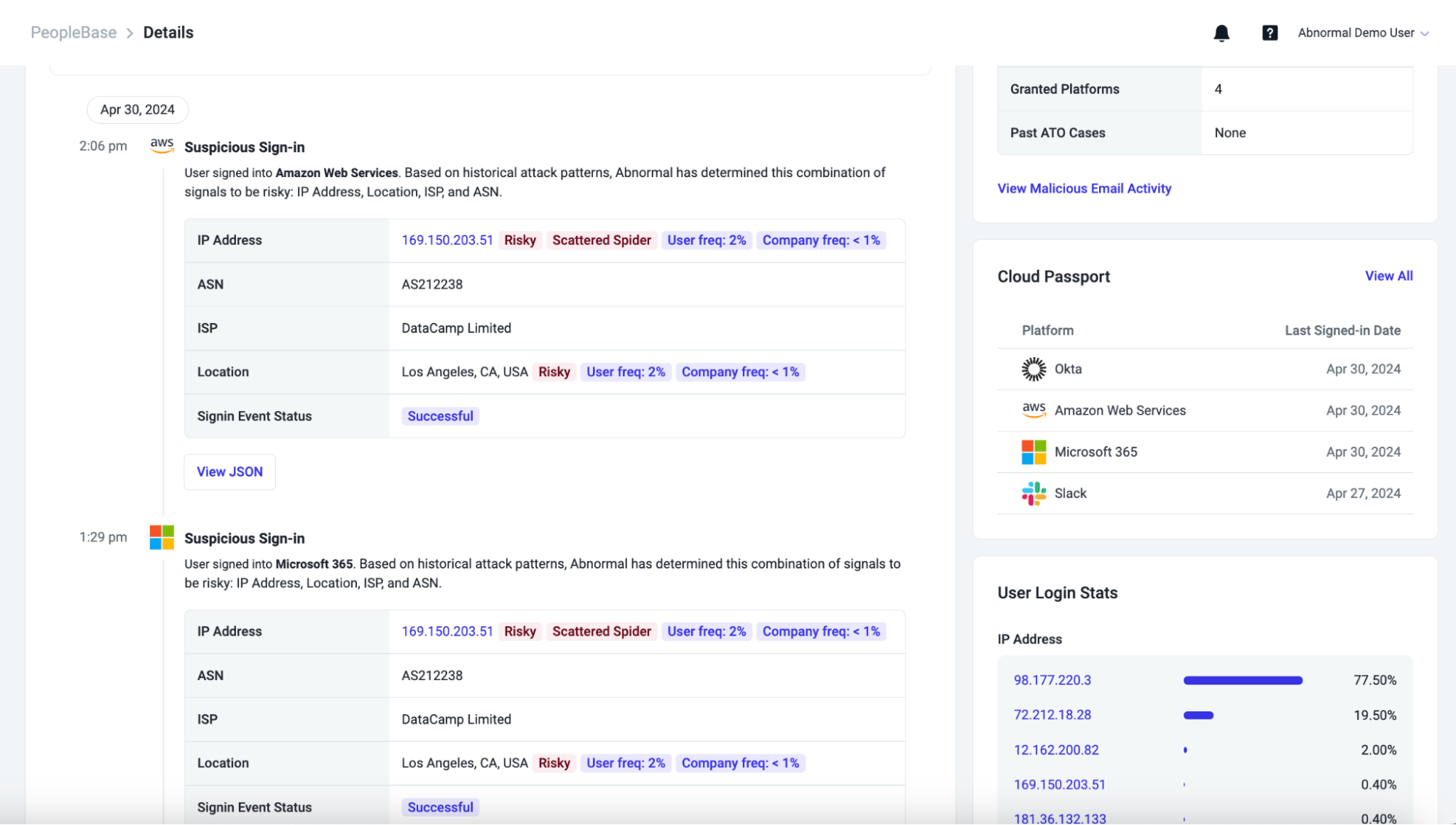The width and height of the screenshot is (1456, 825).
Task: Click Successful status on Microsoft 365 event
Action: 440,808
